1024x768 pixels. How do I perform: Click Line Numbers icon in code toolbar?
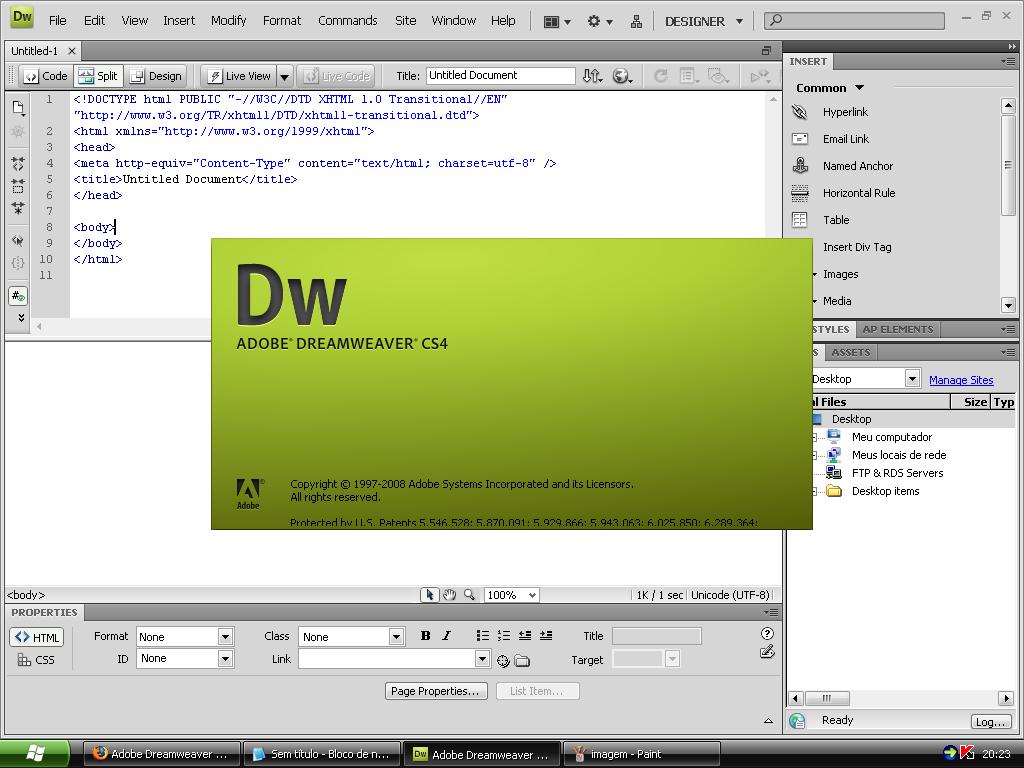(x=18, y=296)
